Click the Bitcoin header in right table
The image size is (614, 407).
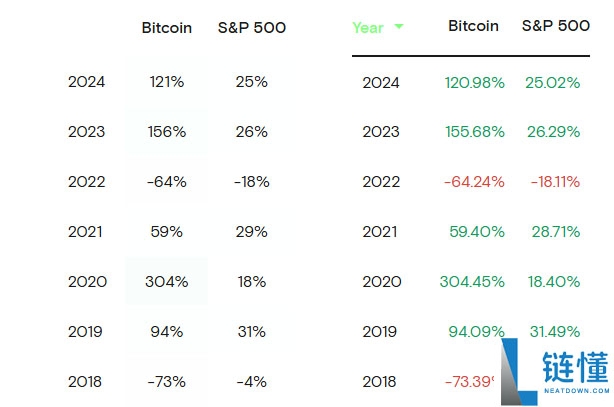(x=473, y=27)
